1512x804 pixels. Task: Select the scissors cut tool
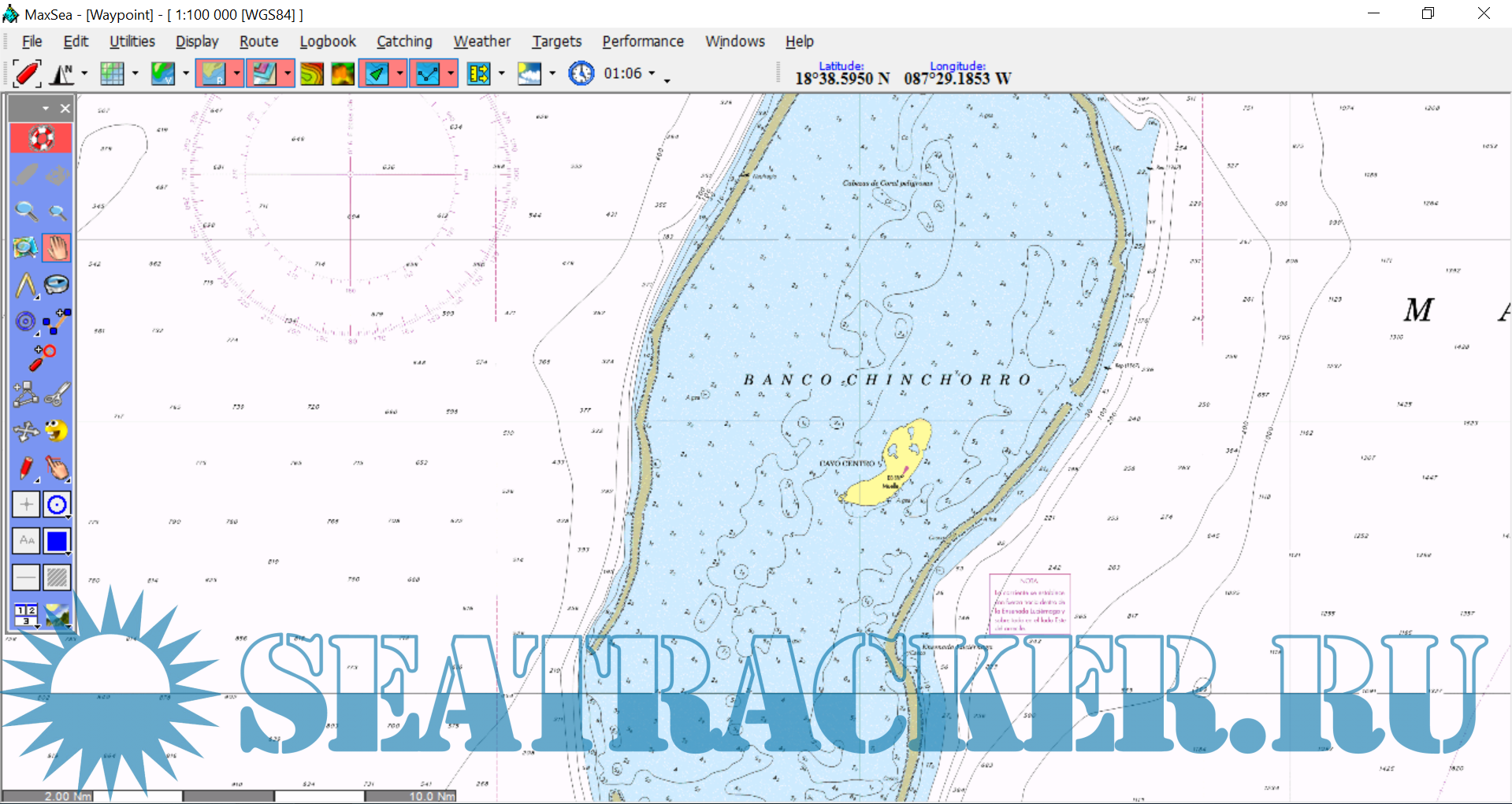click(57, 394)
